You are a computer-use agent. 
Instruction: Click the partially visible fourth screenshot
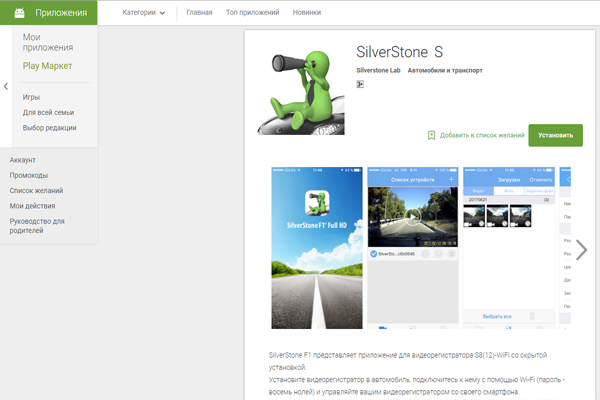click(x=565, y=248)
